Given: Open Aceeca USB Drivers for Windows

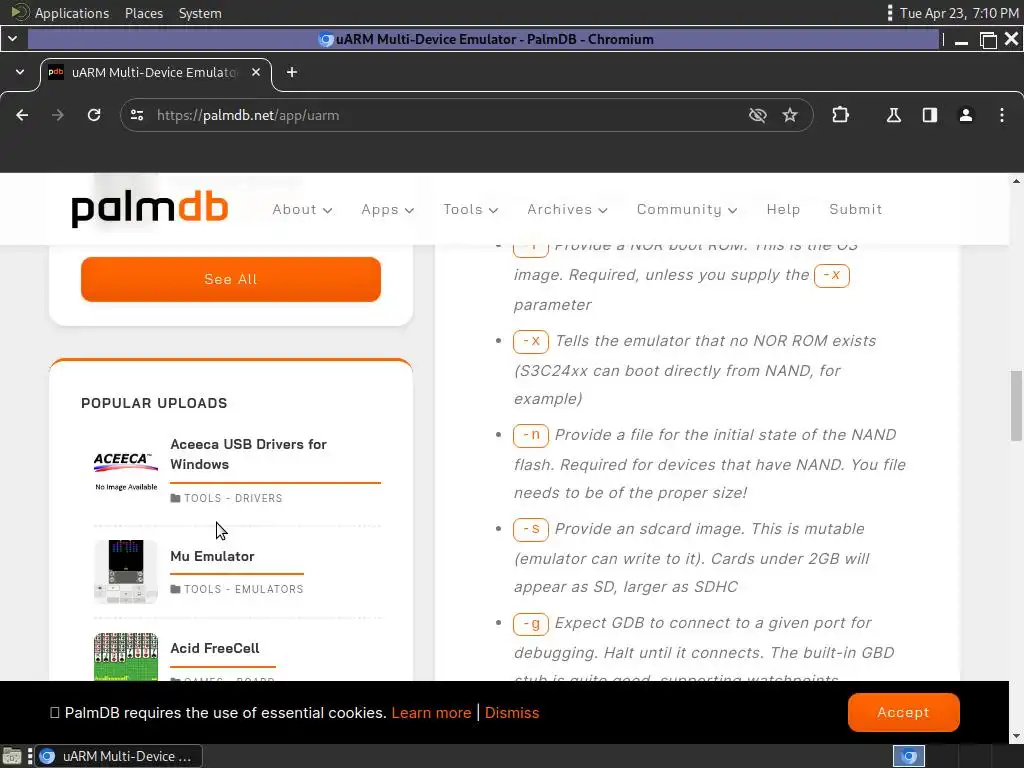Looking at the screenshot, I should (248, 454).
